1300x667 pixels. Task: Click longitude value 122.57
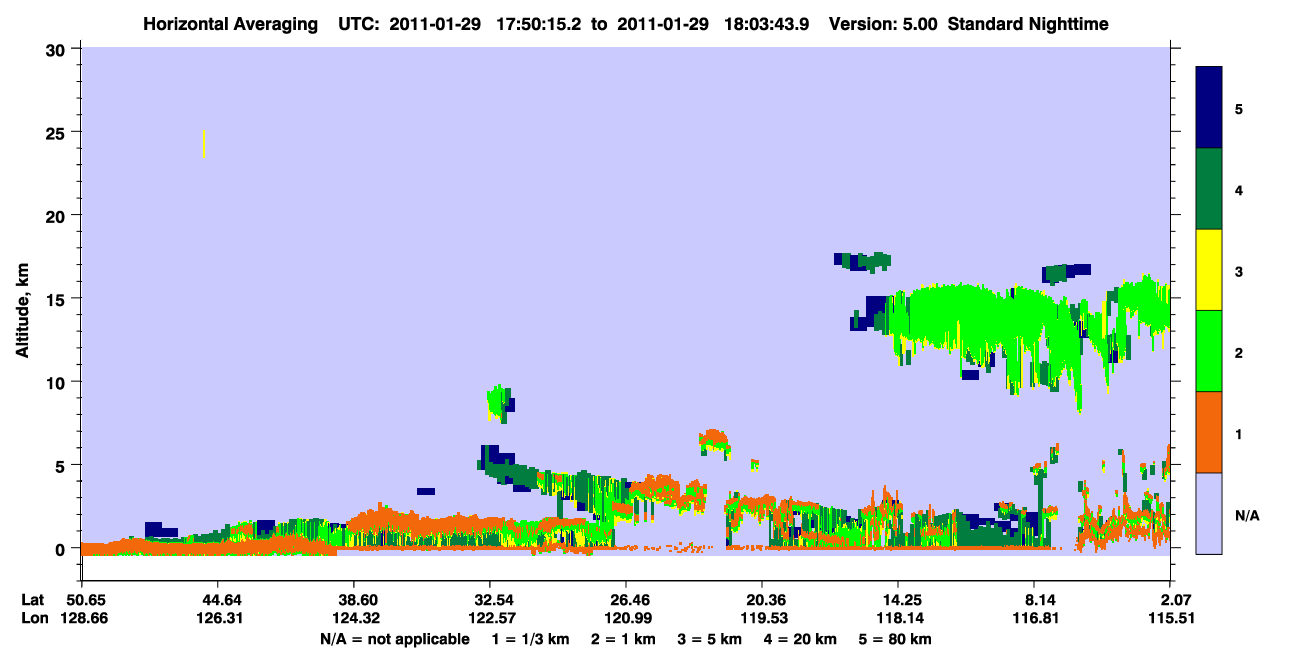click(490, 619)
